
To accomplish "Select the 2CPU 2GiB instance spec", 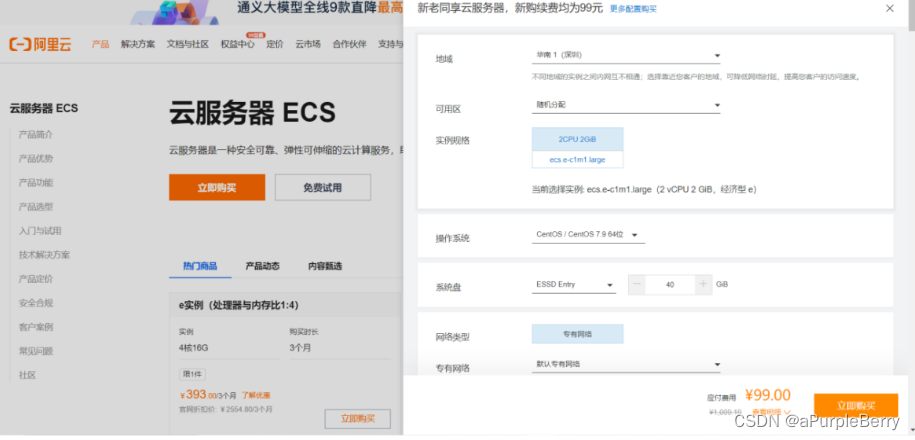I will tap(577, 139).
